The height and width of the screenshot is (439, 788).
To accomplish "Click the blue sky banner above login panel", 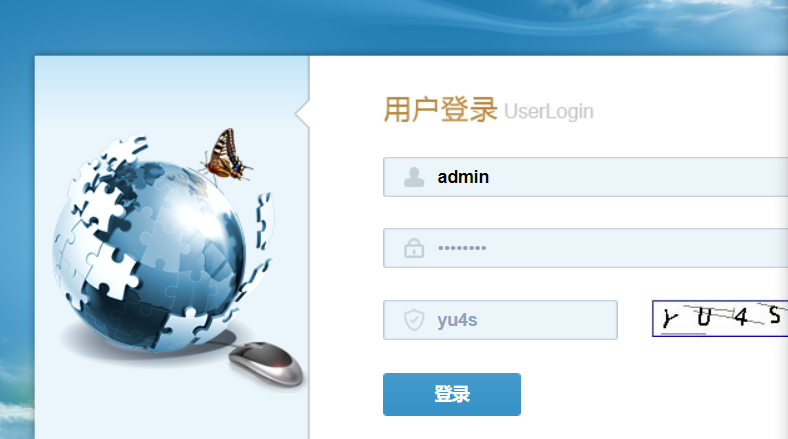I will (394, 27).
